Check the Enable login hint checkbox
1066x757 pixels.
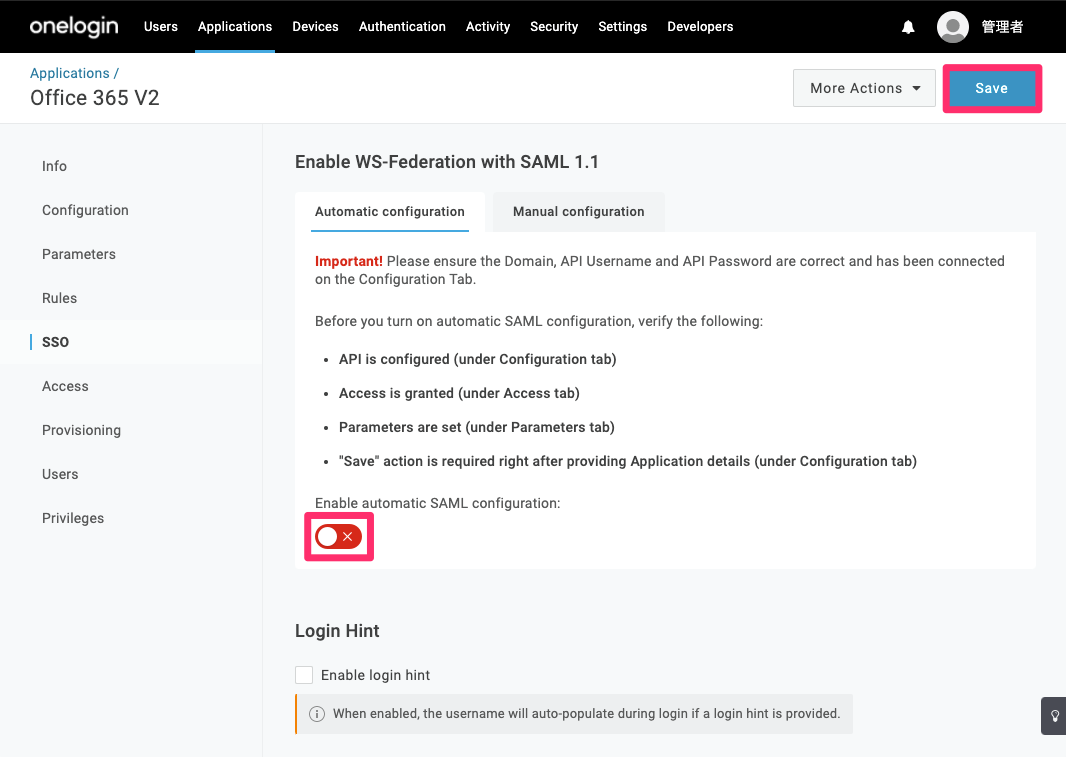point(304,675)
